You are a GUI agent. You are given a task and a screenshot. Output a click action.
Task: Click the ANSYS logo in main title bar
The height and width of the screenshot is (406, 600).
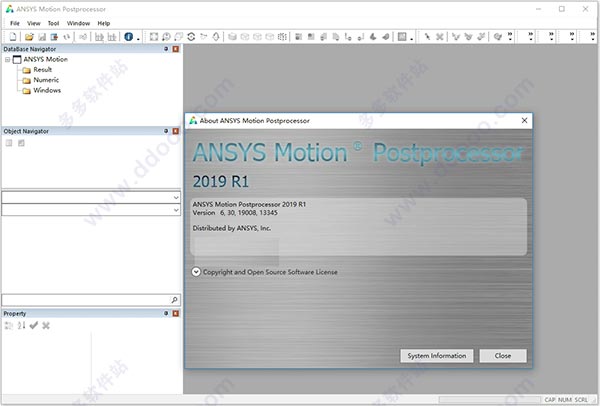click(x=9, y=9)
